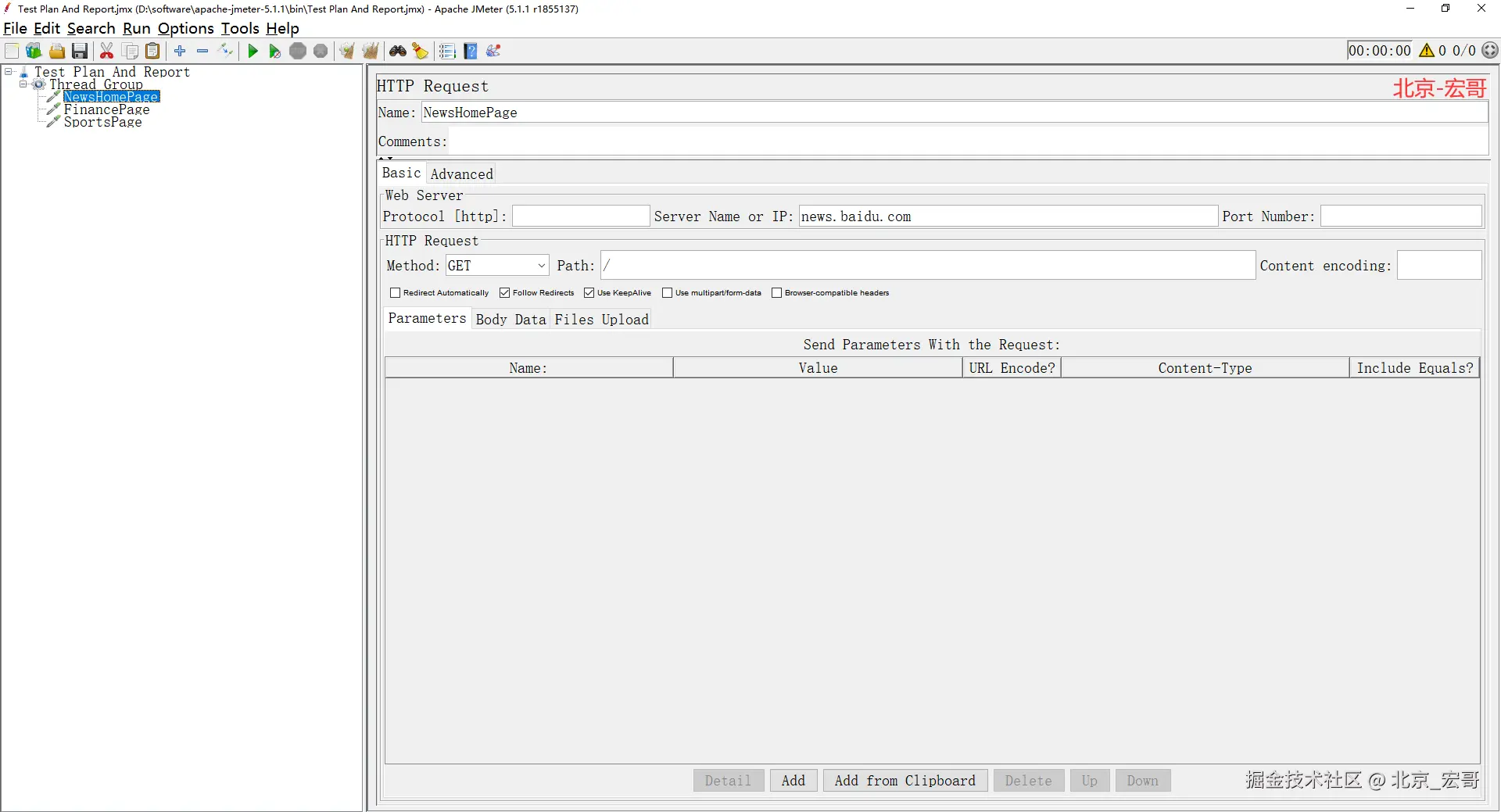Image resolution: width=1501 pixels, height=812 pixels.
Task: Collapse the Test Plan And Report node
Action: [9, 72]
